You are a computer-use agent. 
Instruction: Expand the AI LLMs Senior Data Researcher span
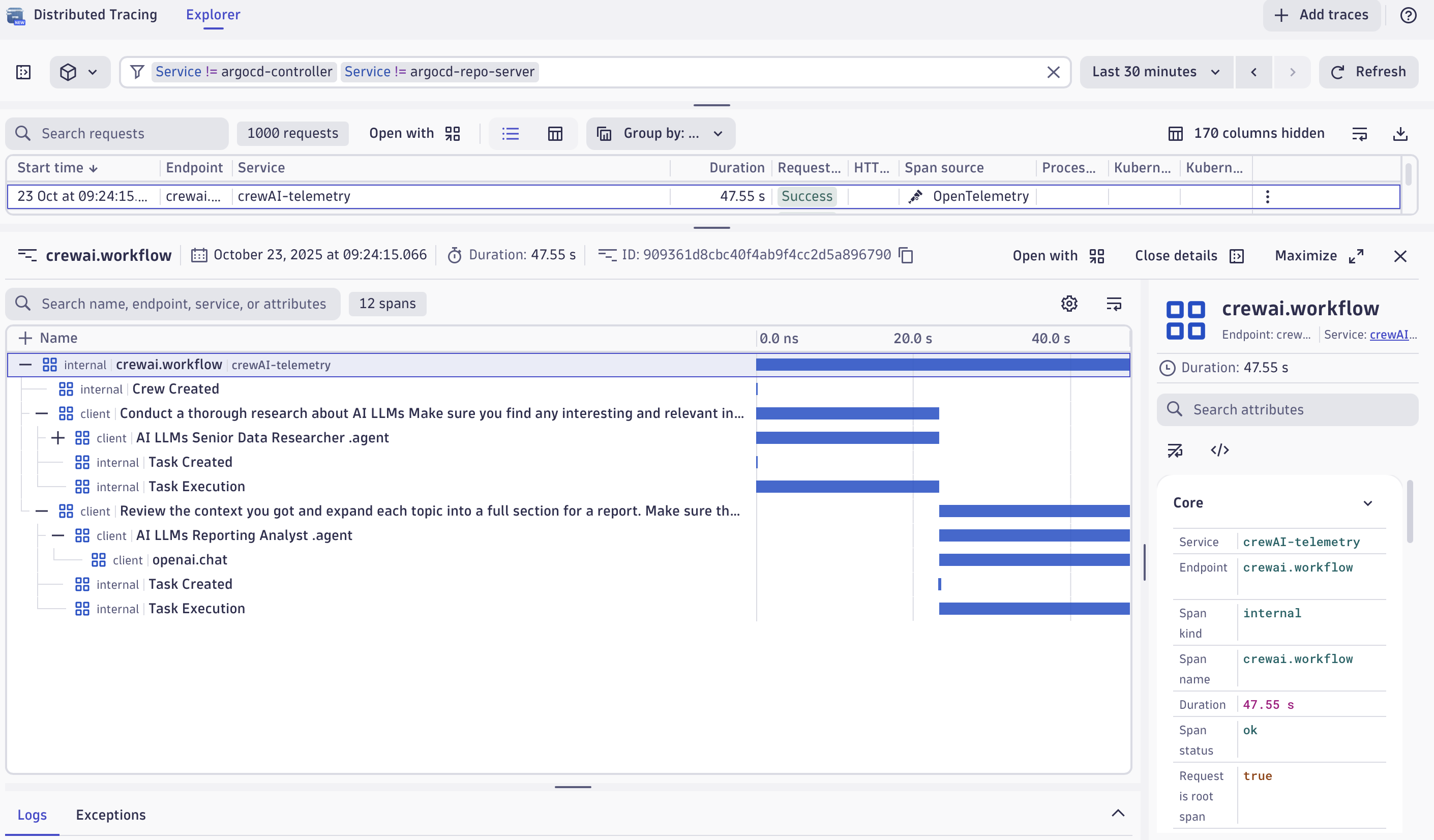58,438
